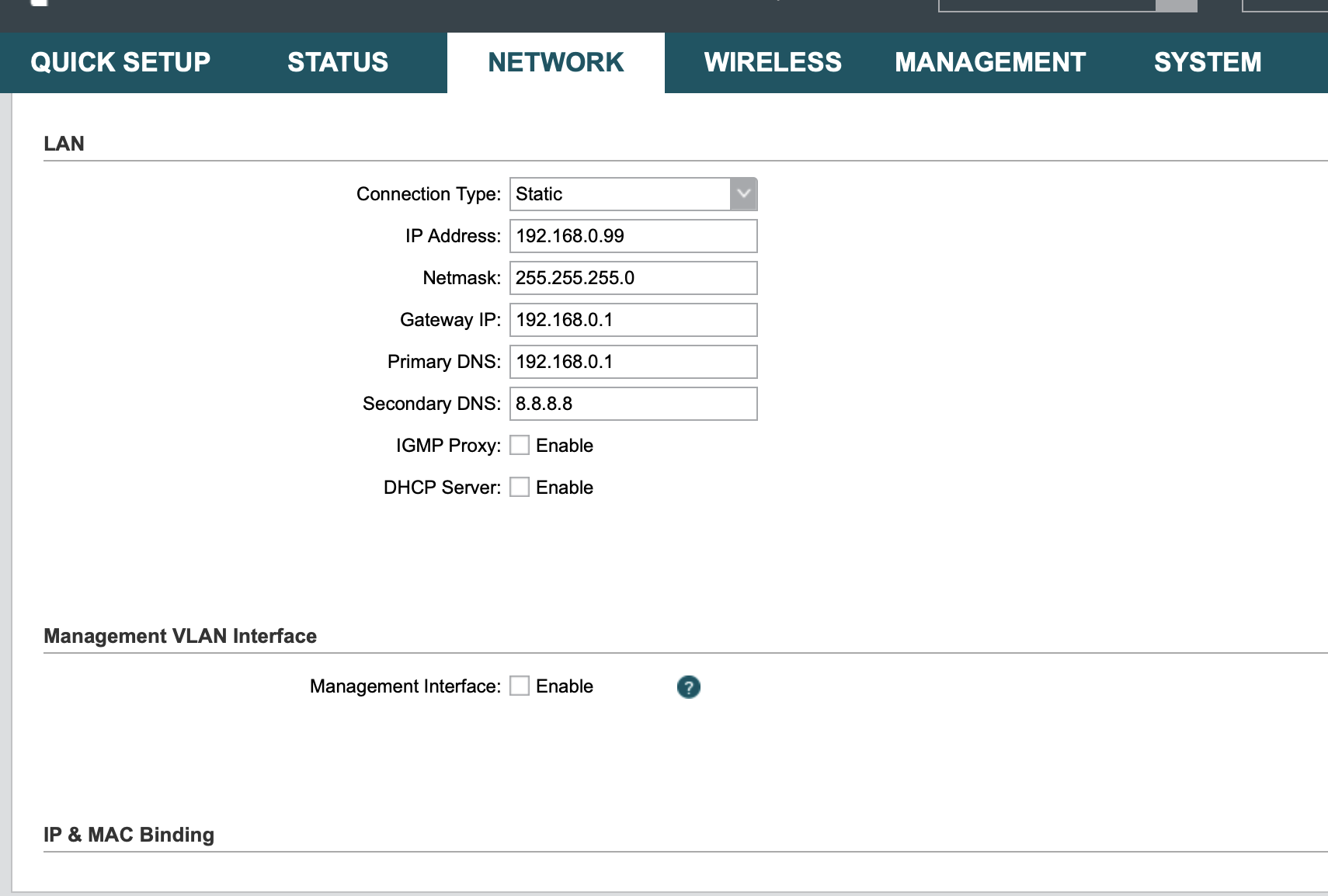
Task: Click into the Netmask field
Action: pyautogui.click(x=634, y=278)
